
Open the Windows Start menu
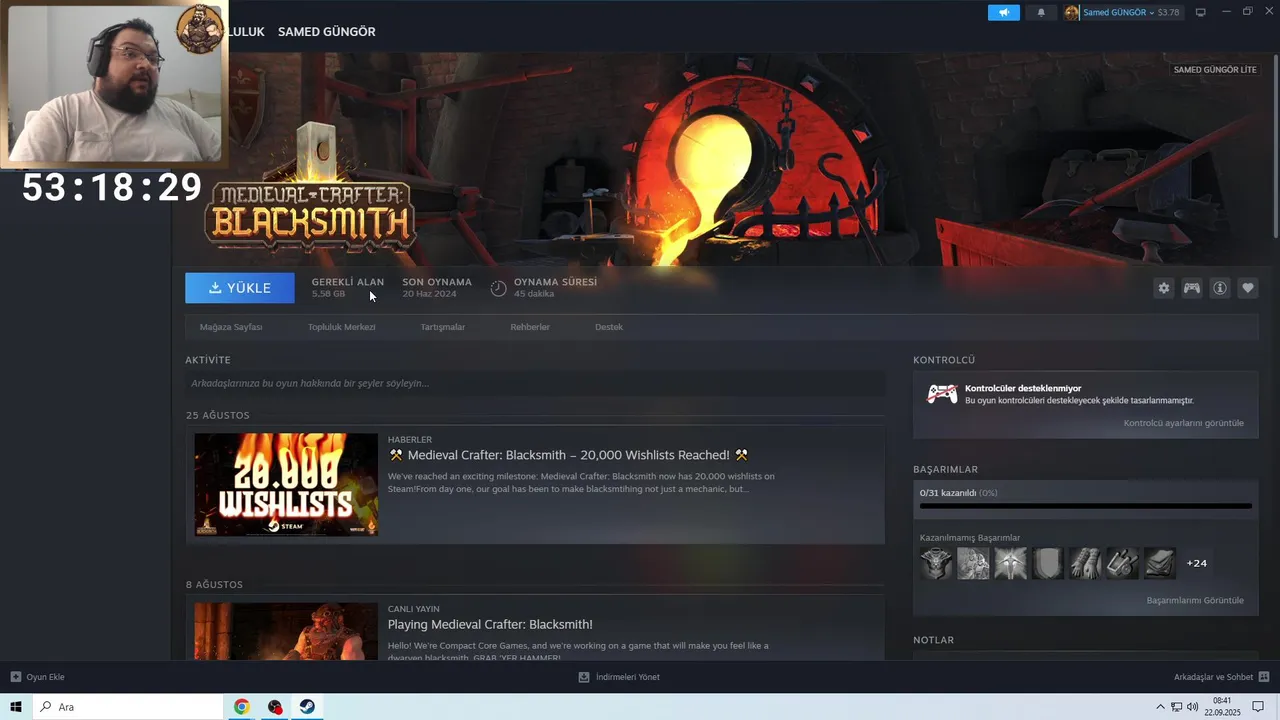(x=16, y=707)
